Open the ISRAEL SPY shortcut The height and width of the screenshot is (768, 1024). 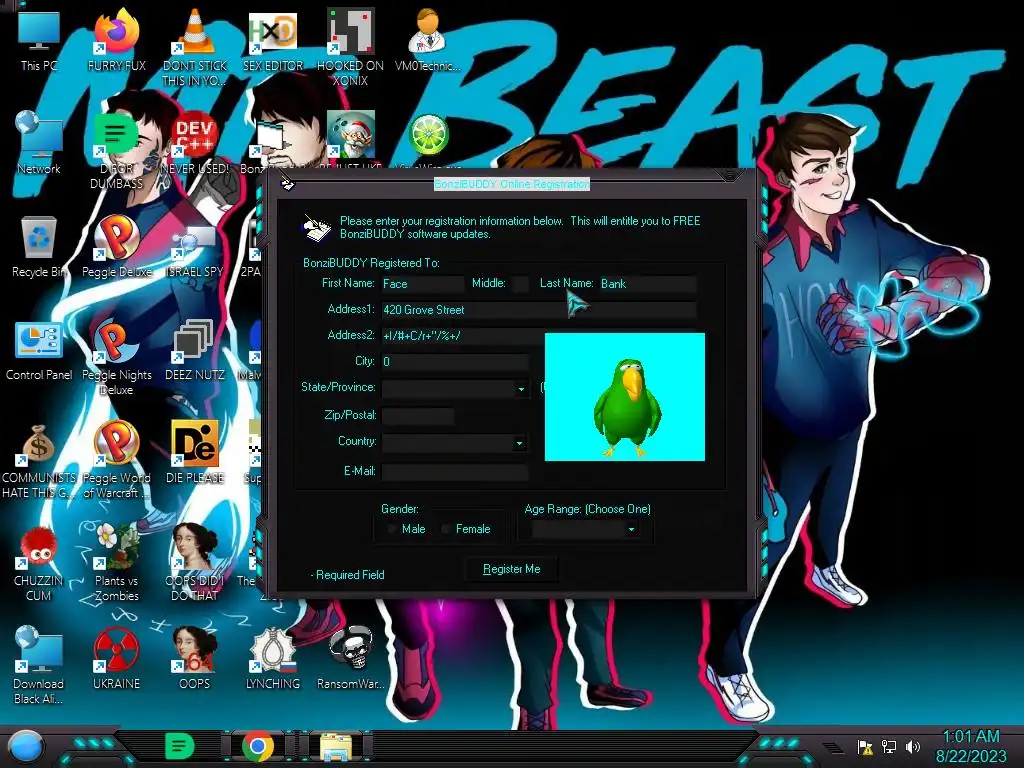click(x=195, y=246)
